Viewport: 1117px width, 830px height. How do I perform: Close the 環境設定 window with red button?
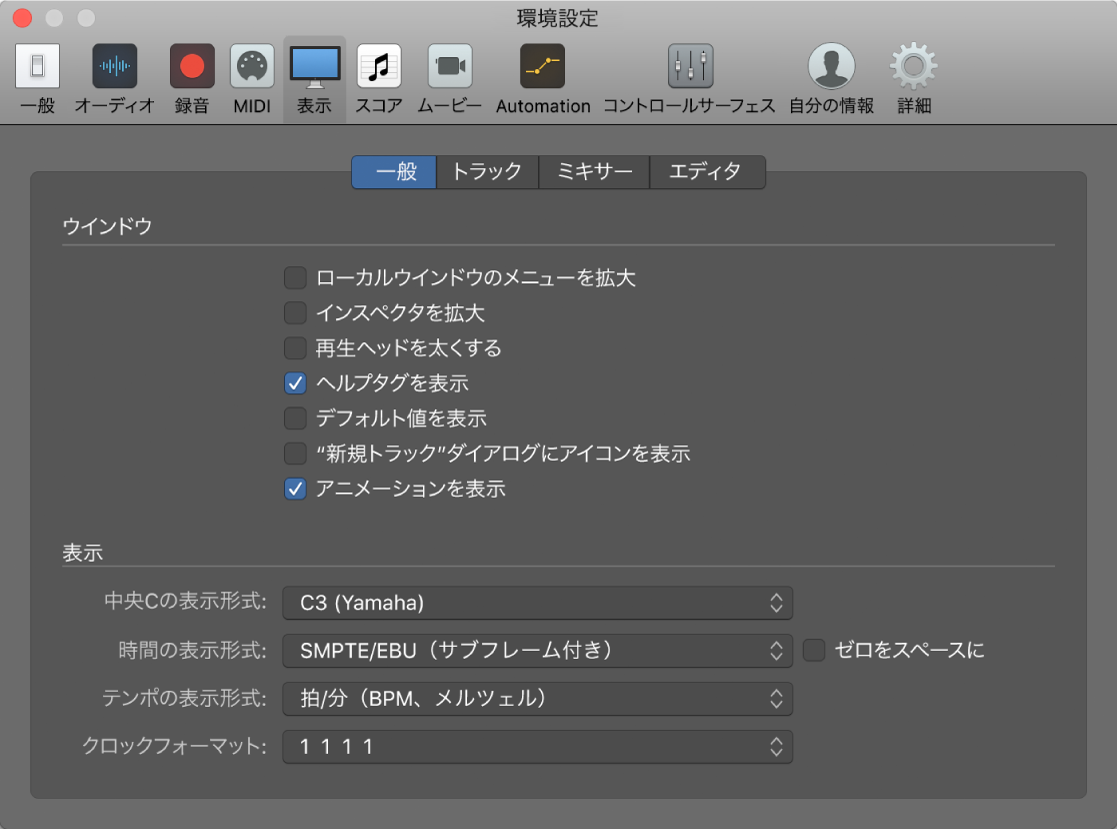tap(23, 18)
